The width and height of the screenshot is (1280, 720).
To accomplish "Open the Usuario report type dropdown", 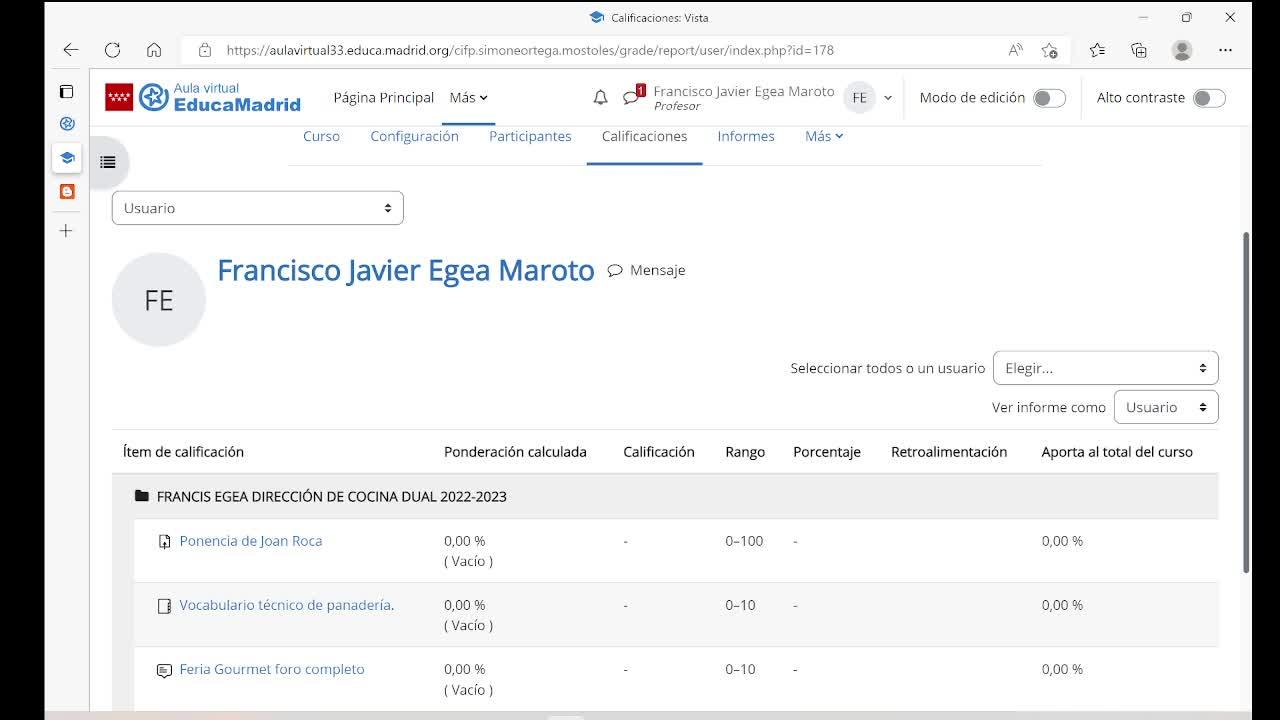I will point(258,208).
